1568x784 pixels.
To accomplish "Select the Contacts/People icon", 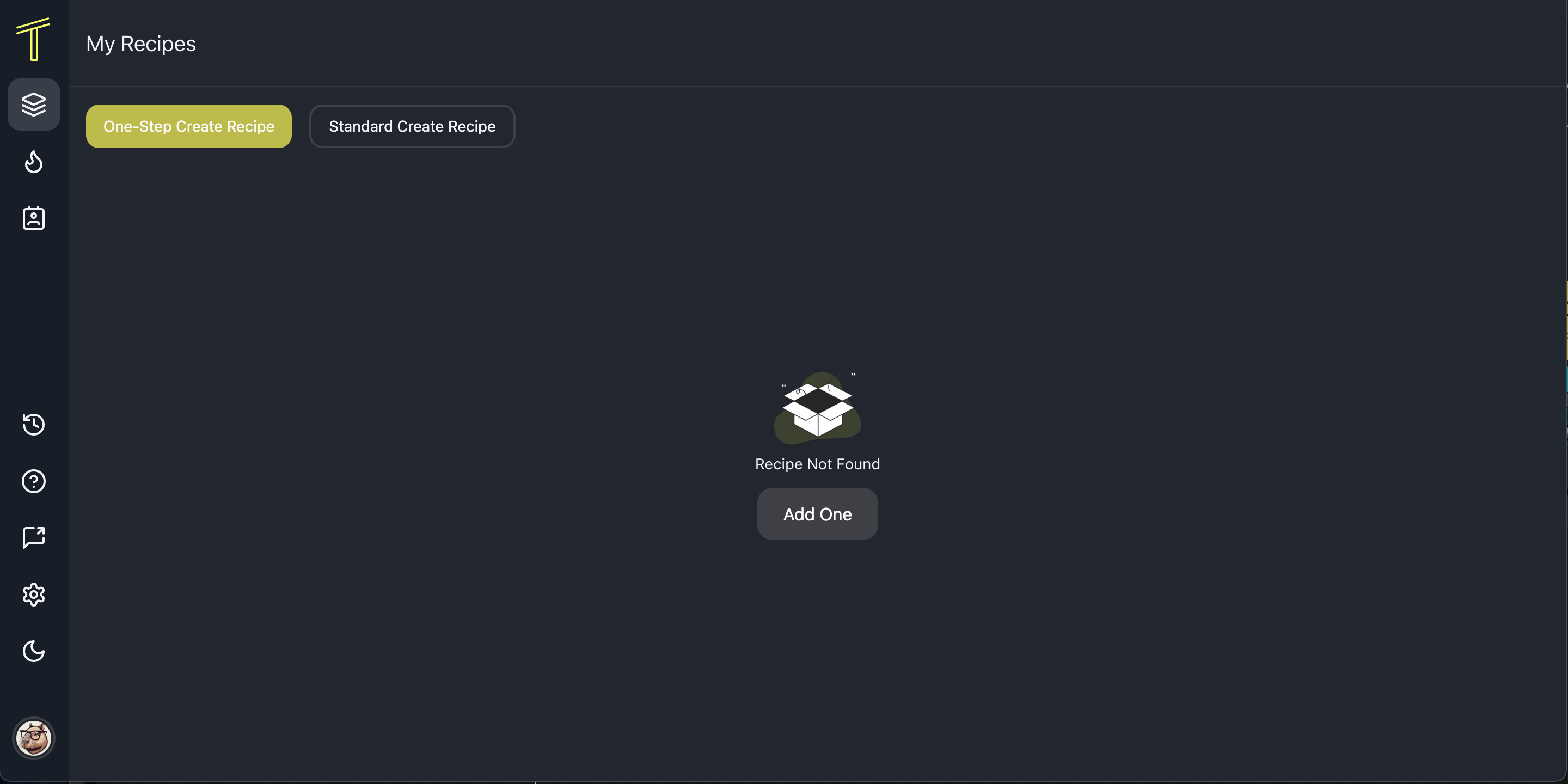I will point(33,218).
